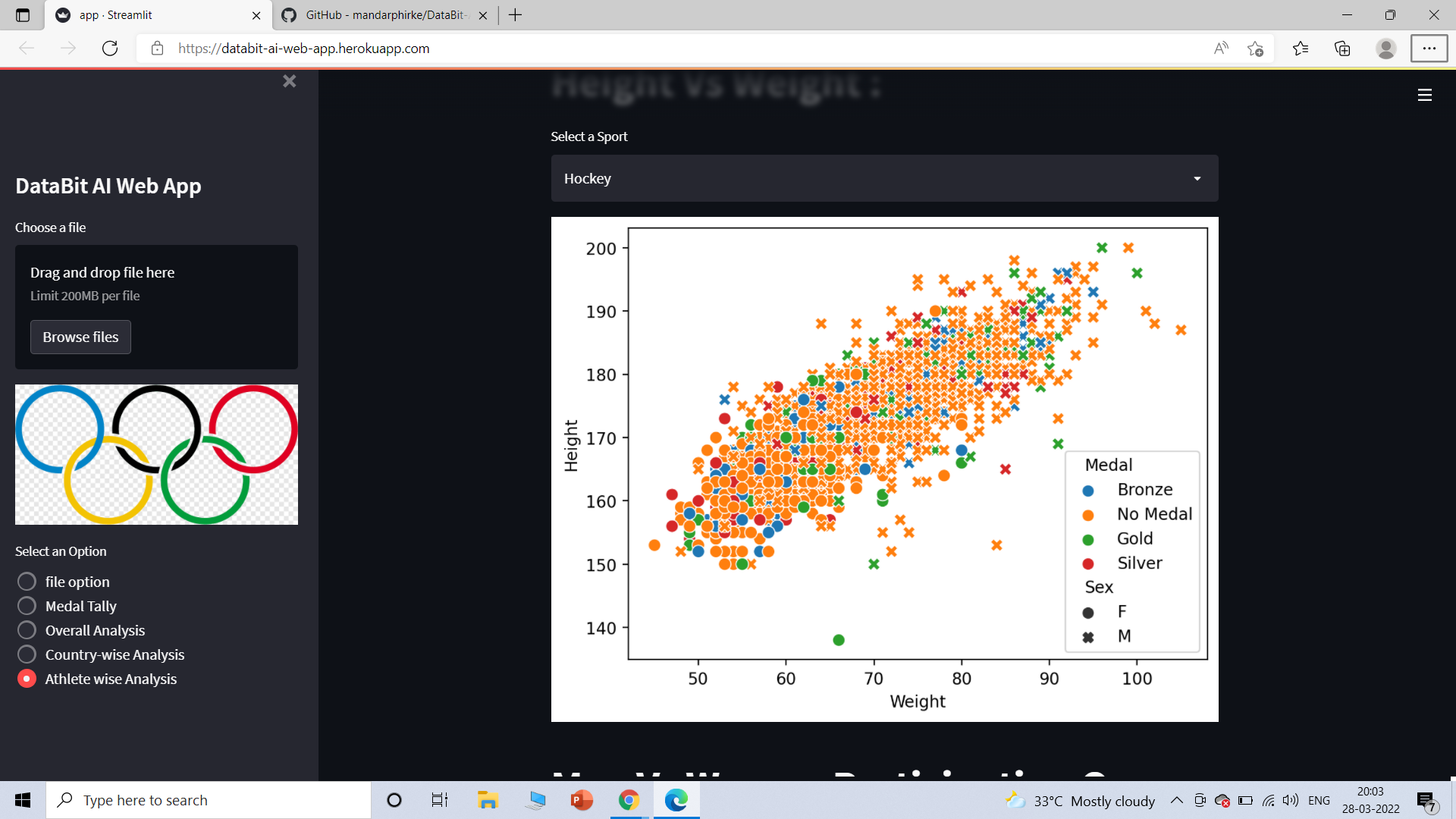Close the sidebar with the X icon
Screen dimensions: 1456x819
[x=289, y=81]
